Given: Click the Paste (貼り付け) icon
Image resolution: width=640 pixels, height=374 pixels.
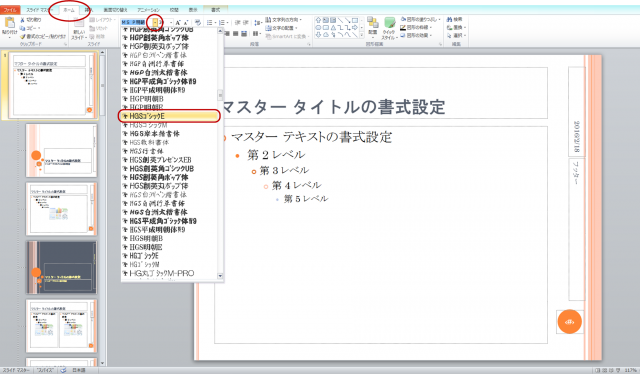Looking at the screenshot, I should click(9, 23).
